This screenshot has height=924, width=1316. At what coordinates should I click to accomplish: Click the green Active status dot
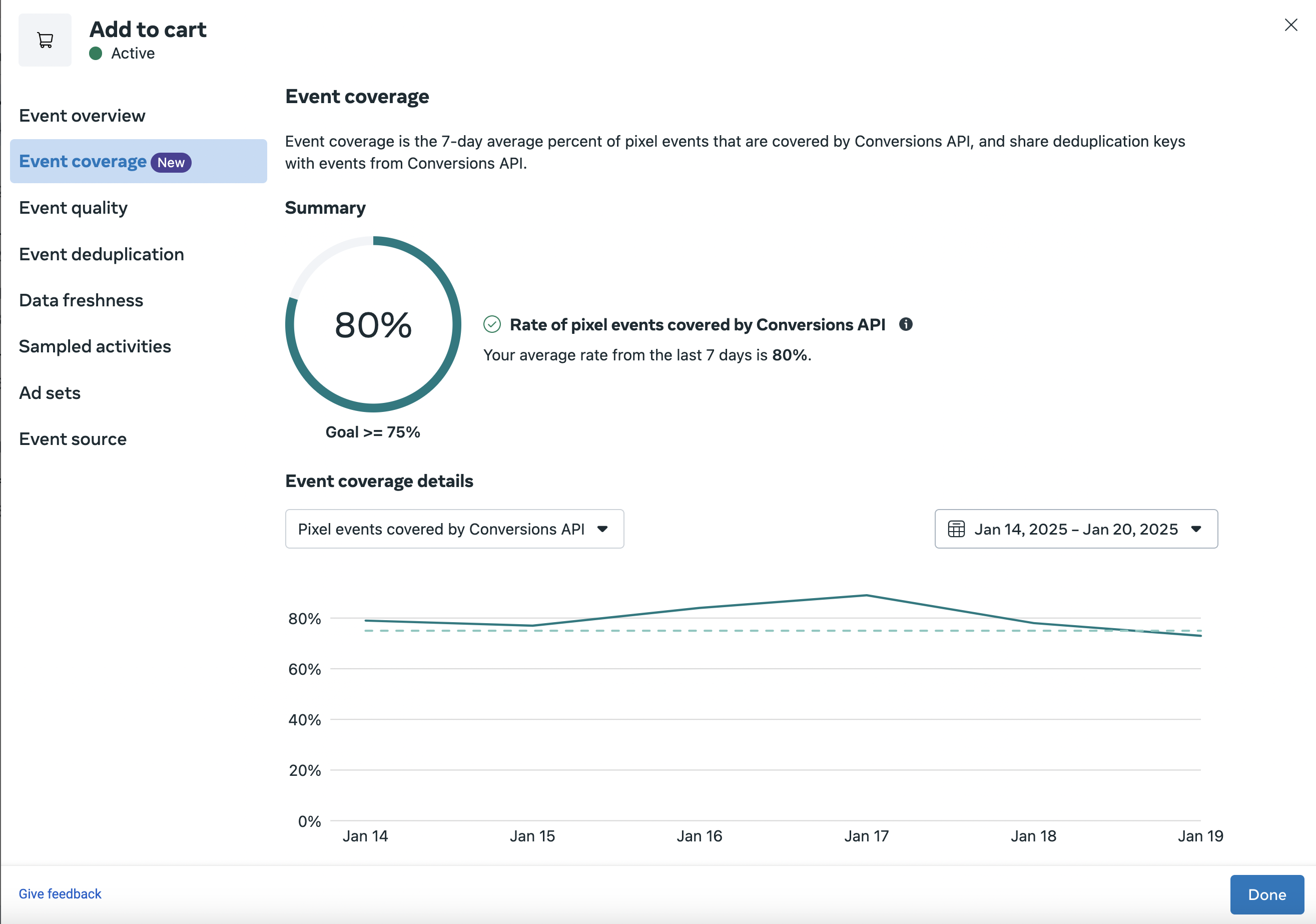click(96, 53)
